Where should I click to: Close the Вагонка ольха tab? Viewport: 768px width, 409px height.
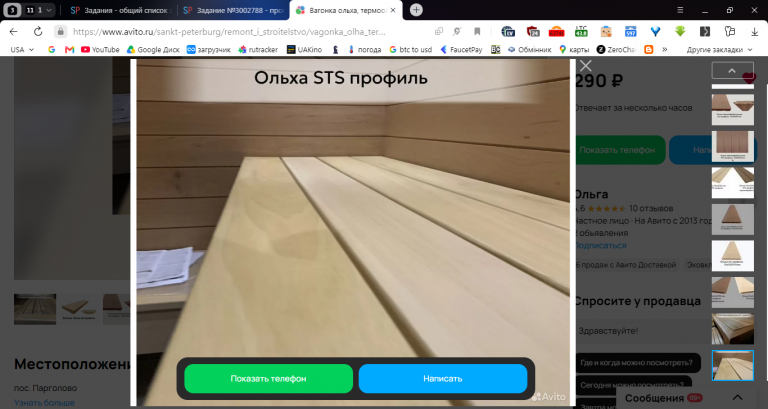pyautogui.click(x=393, y=10)
